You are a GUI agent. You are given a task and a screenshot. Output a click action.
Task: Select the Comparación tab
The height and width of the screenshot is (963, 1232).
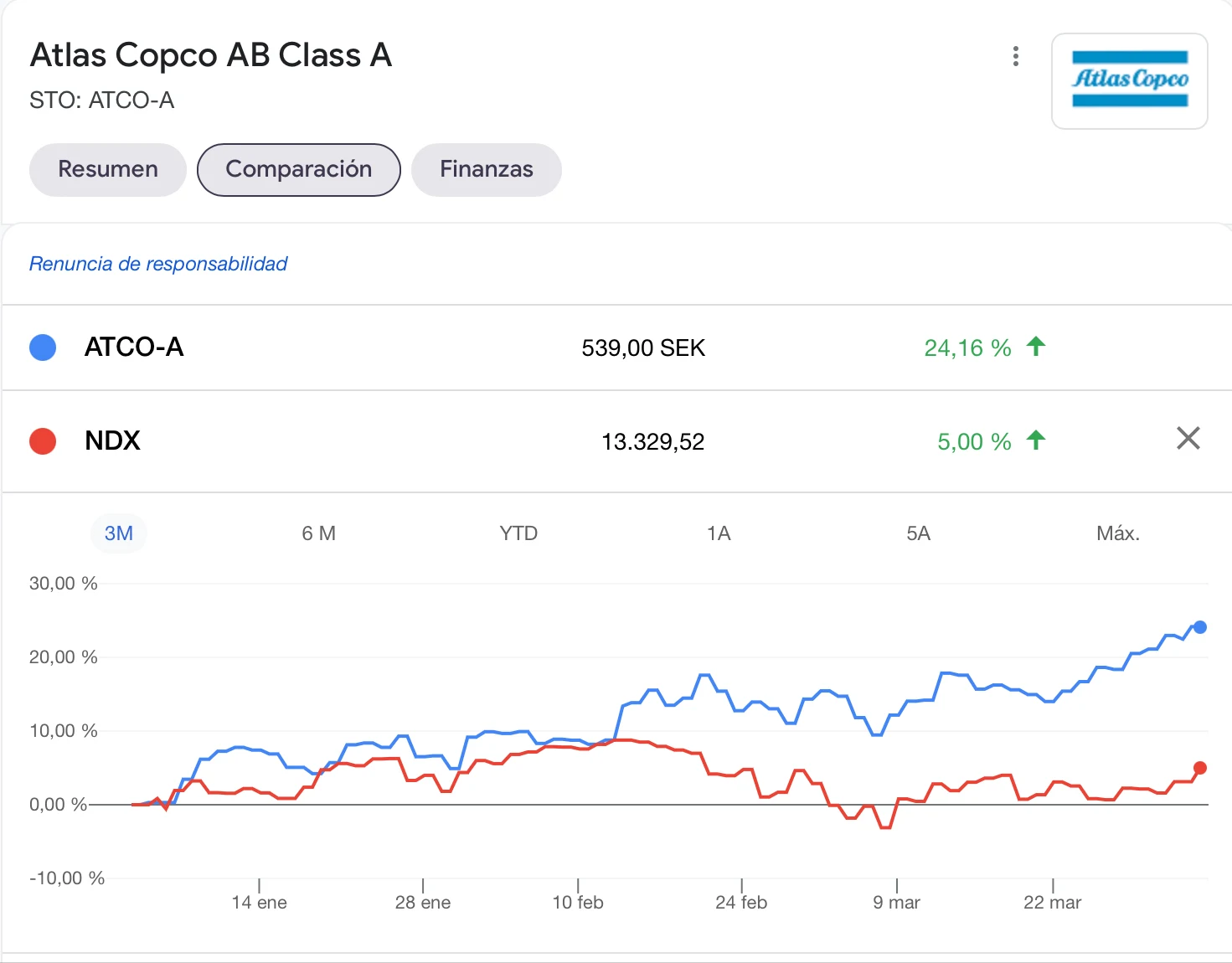(x=298, y=170)
